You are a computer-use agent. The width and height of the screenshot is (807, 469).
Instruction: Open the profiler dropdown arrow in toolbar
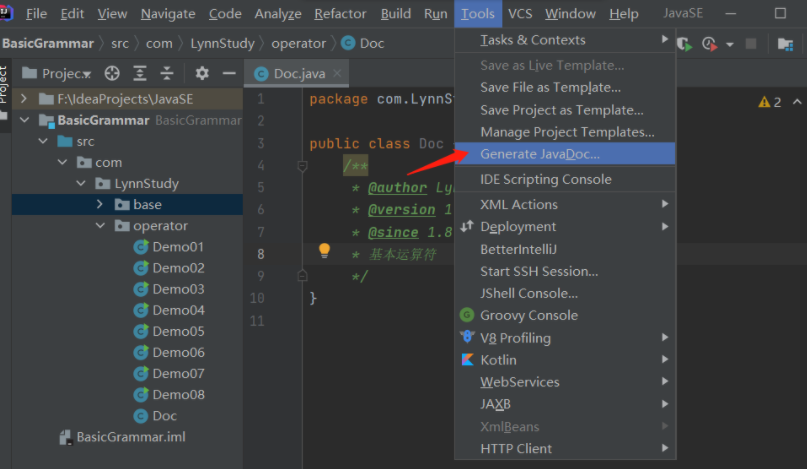(729, 44)
